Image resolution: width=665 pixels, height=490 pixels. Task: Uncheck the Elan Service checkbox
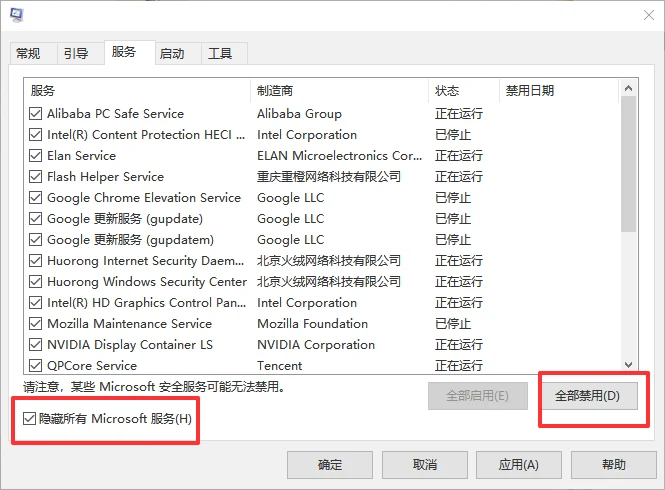36,156
